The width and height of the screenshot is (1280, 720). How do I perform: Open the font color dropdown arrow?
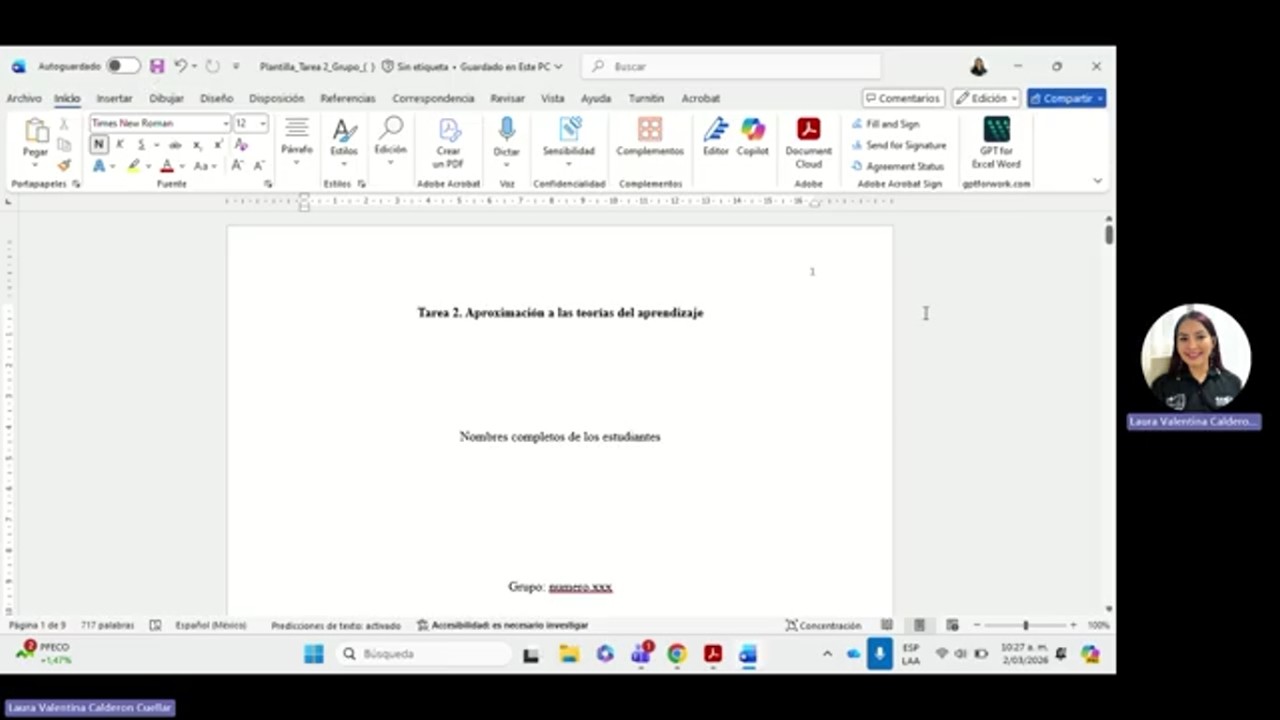pos(181,166)
